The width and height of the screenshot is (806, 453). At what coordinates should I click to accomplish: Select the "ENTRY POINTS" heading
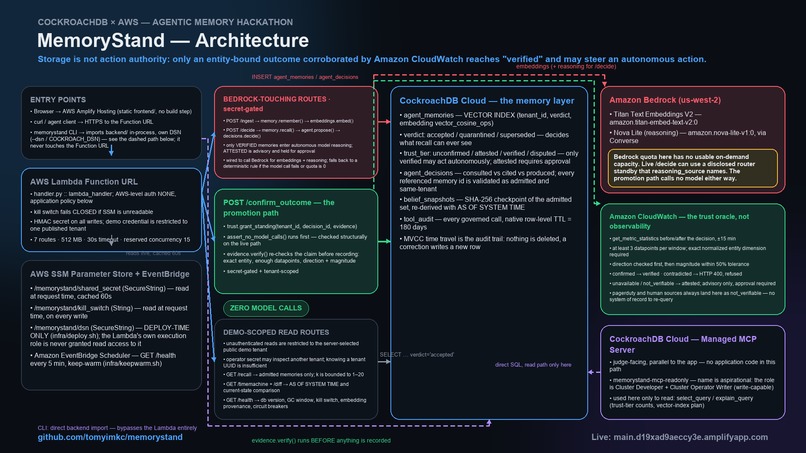tap(58, 100)
